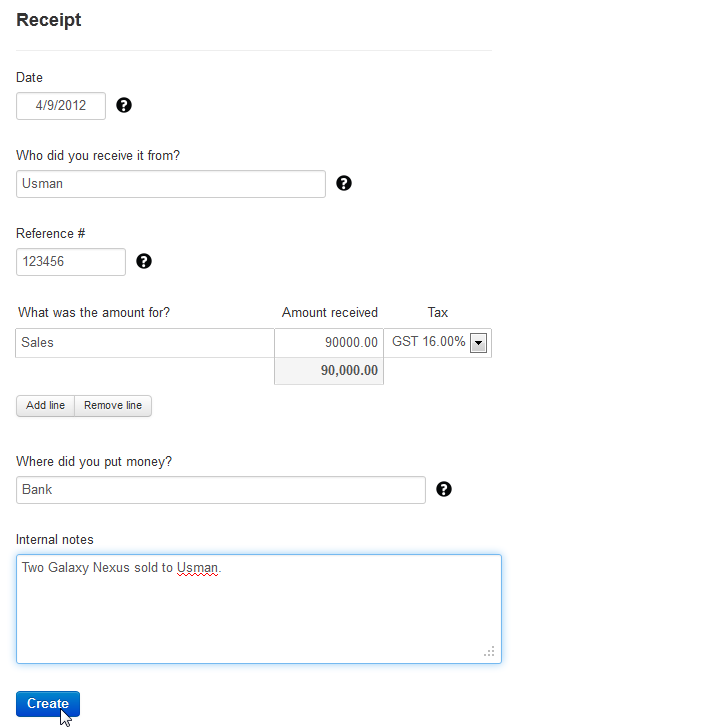Open help for 'Who did you receive it from?'
Screen dimensions: 710x728
344,183
